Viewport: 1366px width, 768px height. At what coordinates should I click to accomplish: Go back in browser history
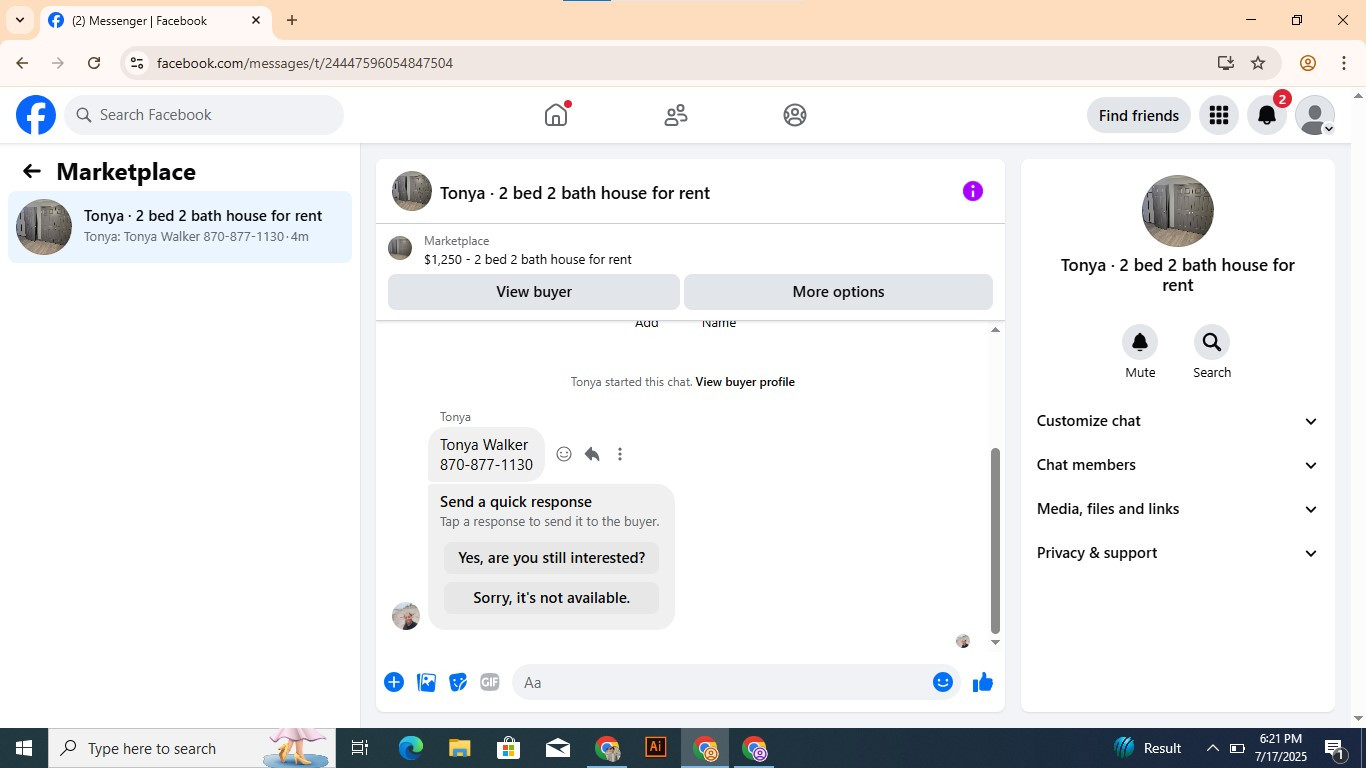(22, 63)
